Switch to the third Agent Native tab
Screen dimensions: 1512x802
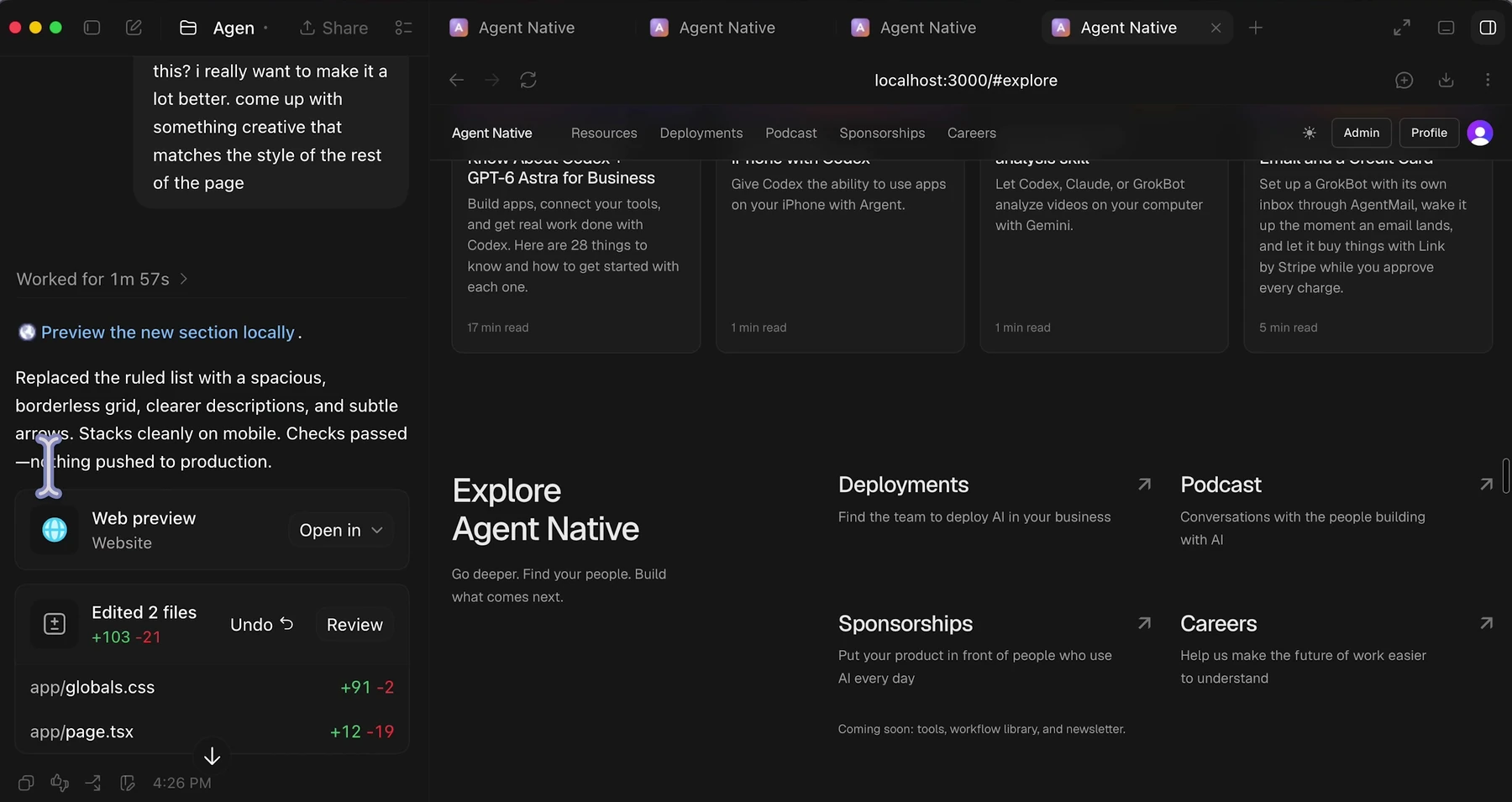tap(914, 28)
